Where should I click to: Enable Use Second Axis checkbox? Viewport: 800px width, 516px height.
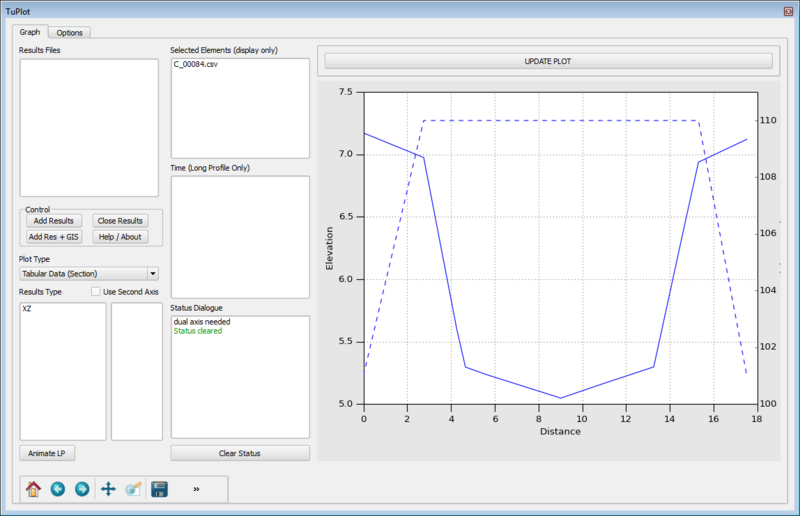click(95, 291)
